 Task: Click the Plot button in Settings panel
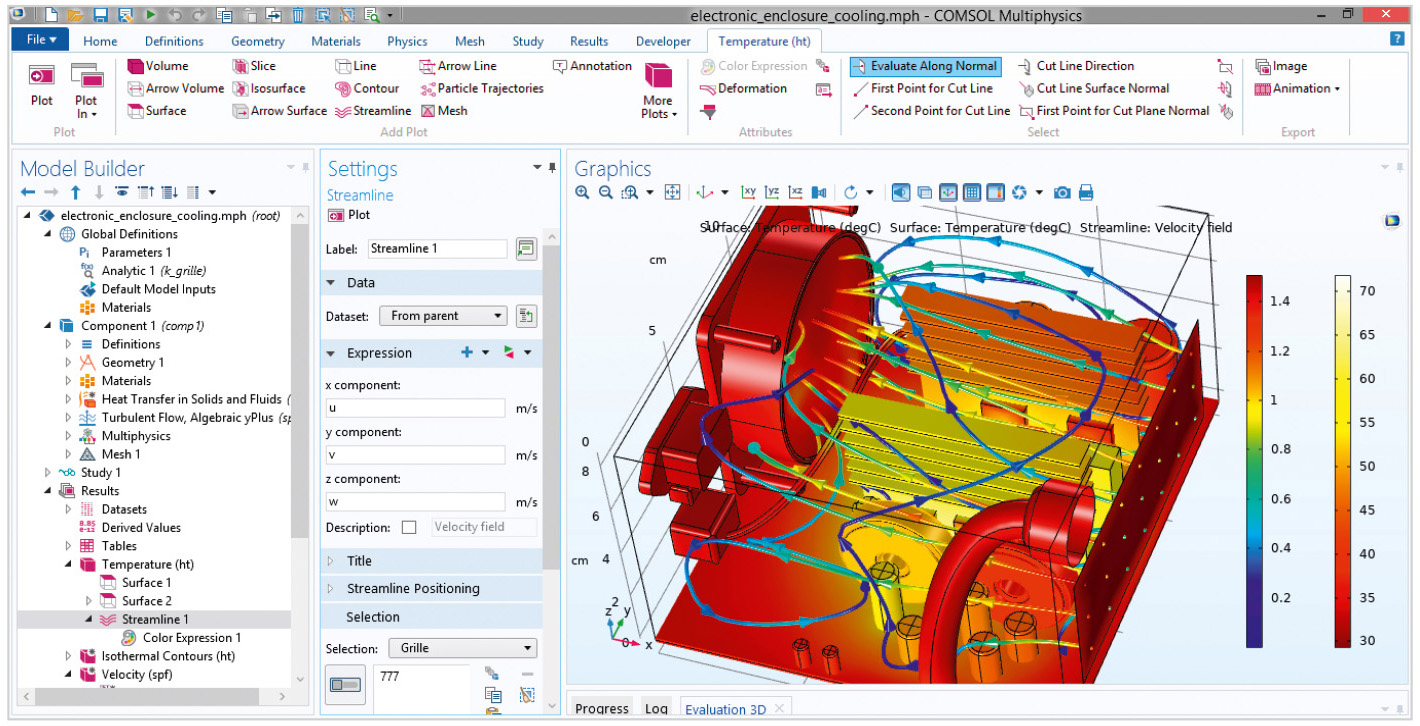349,215
